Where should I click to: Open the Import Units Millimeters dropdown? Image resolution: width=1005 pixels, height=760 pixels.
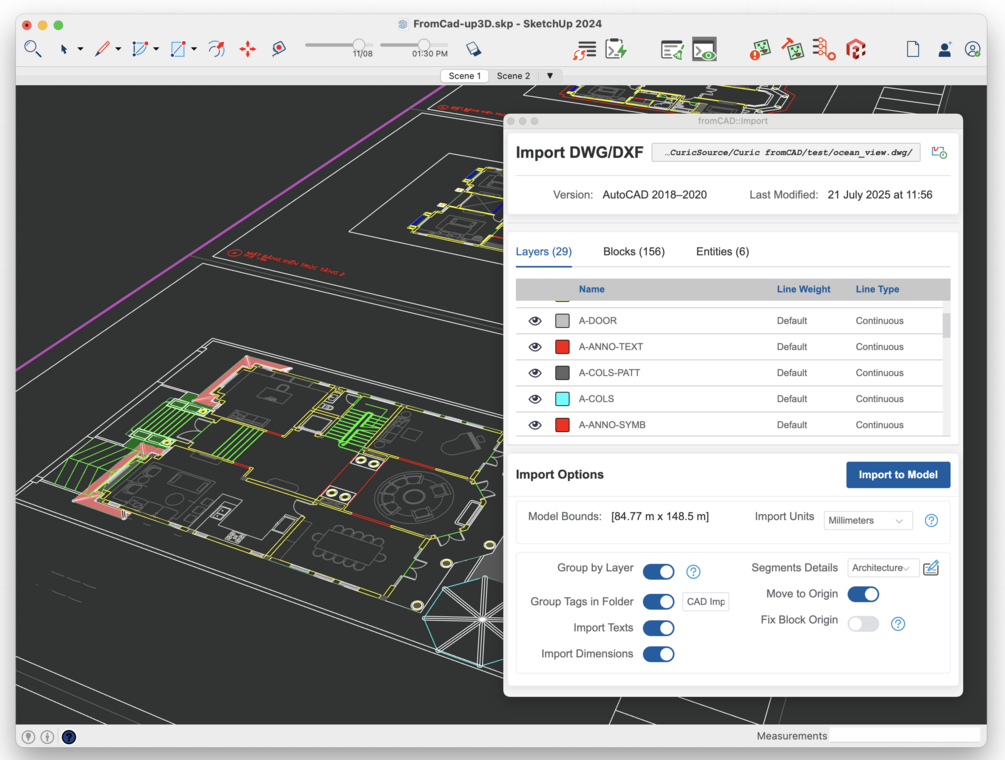coord(868,520)
